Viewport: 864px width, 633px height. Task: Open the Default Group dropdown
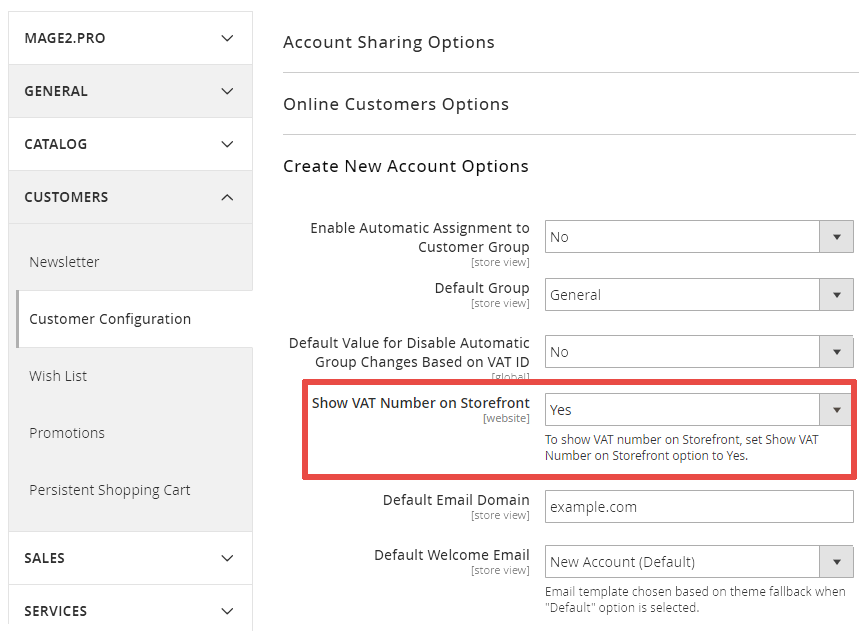[699, 295]
